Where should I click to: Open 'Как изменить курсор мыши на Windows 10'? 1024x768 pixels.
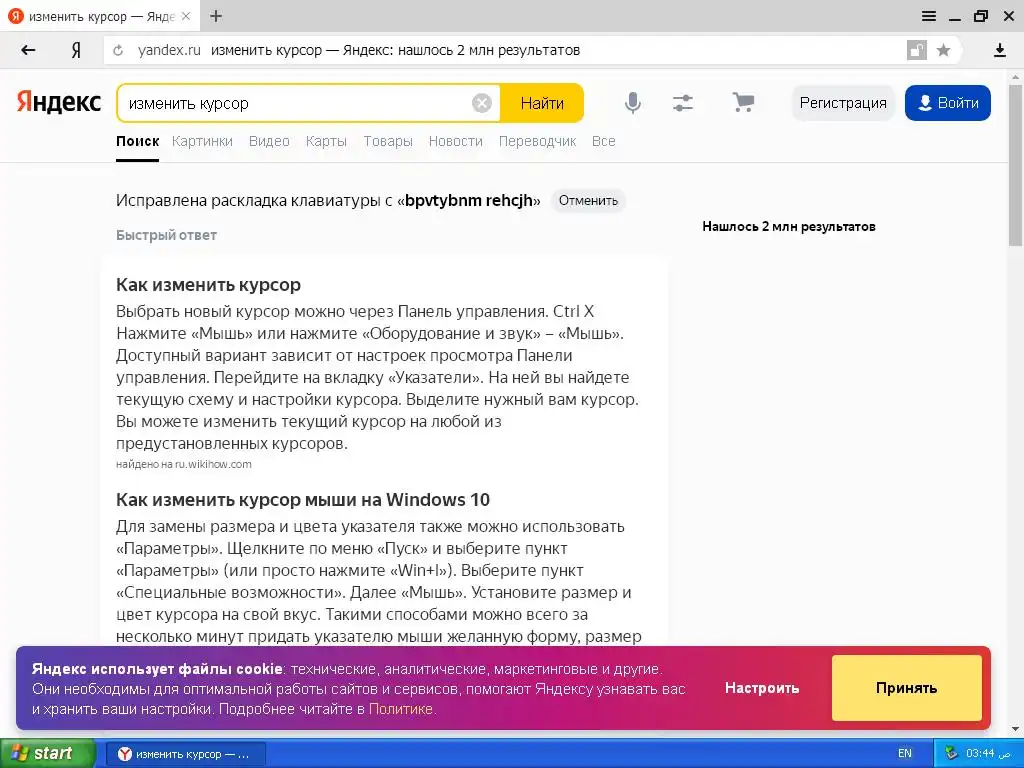click(x=303, y=500)
